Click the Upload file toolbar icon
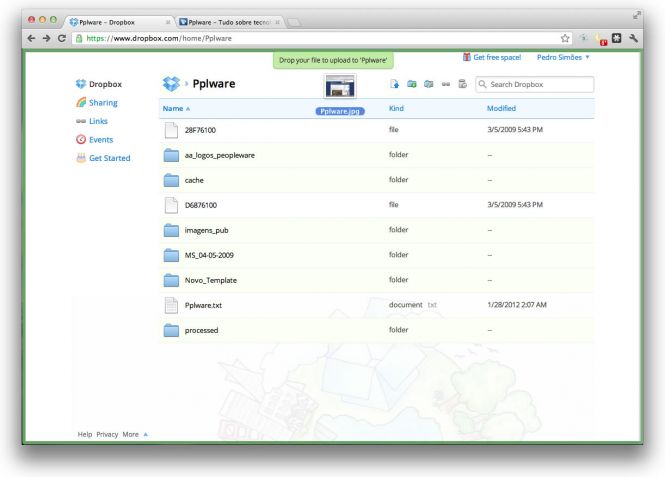This screenshot has width=665, height=477. 394,84
